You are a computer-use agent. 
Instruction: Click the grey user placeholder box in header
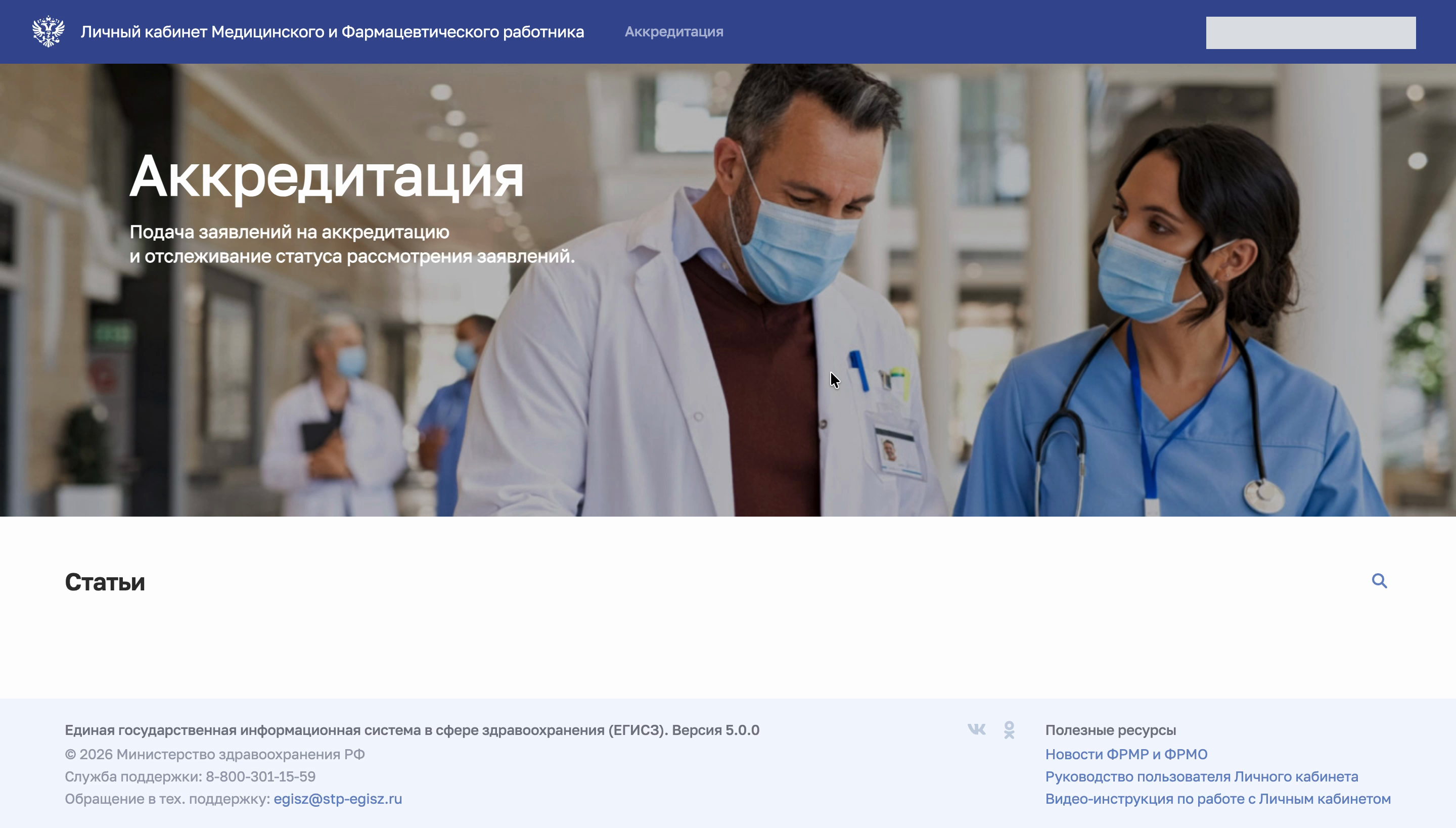(x=1310, y=32)
